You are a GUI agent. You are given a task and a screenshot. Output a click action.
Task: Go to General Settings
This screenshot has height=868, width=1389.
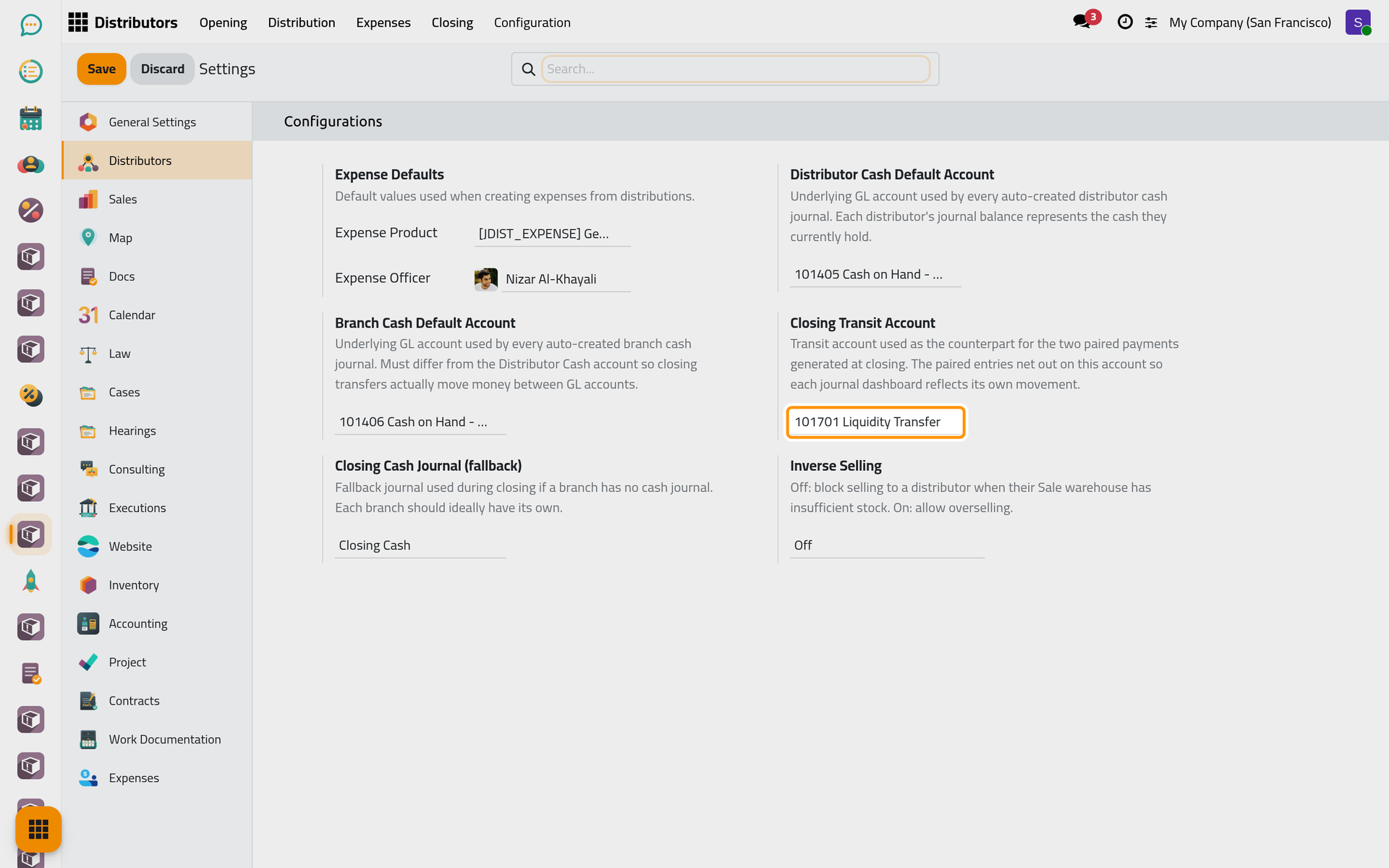point(157,122)
